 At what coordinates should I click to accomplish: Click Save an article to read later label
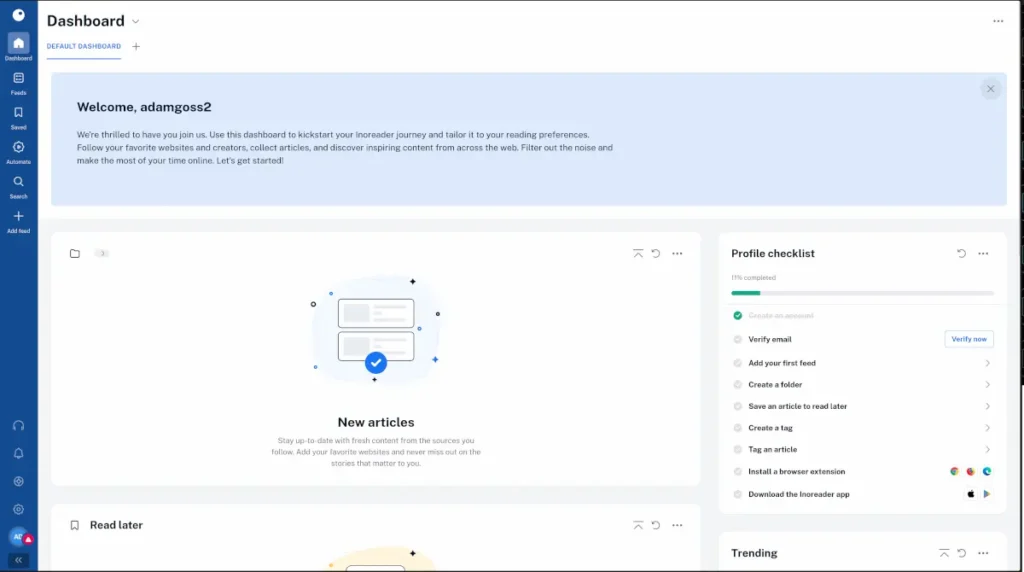pyautogui.click(x=797, y=406)
